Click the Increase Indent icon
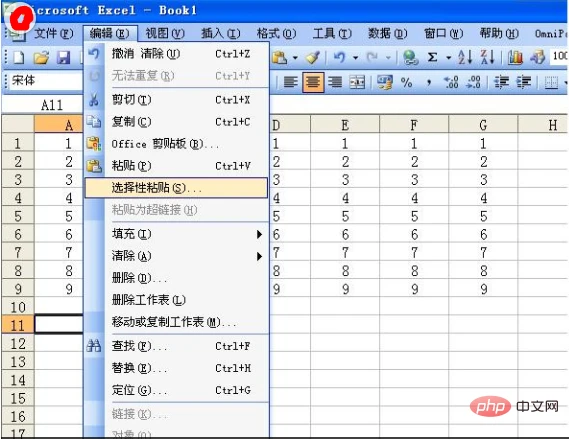Screen dimensions: 569x439 tap(524, 83)
